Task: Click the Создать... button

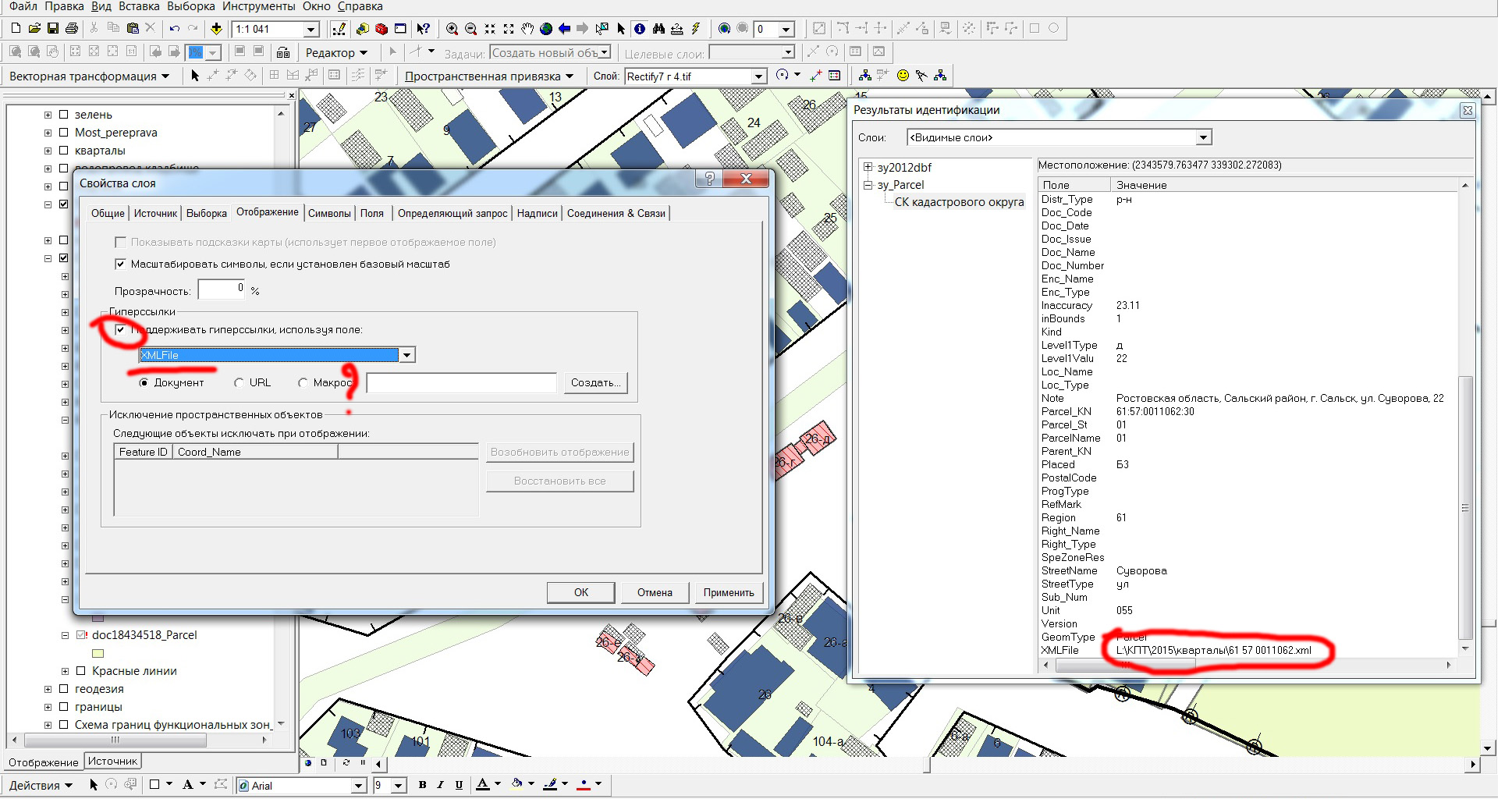Action: (x=595, y=383)
